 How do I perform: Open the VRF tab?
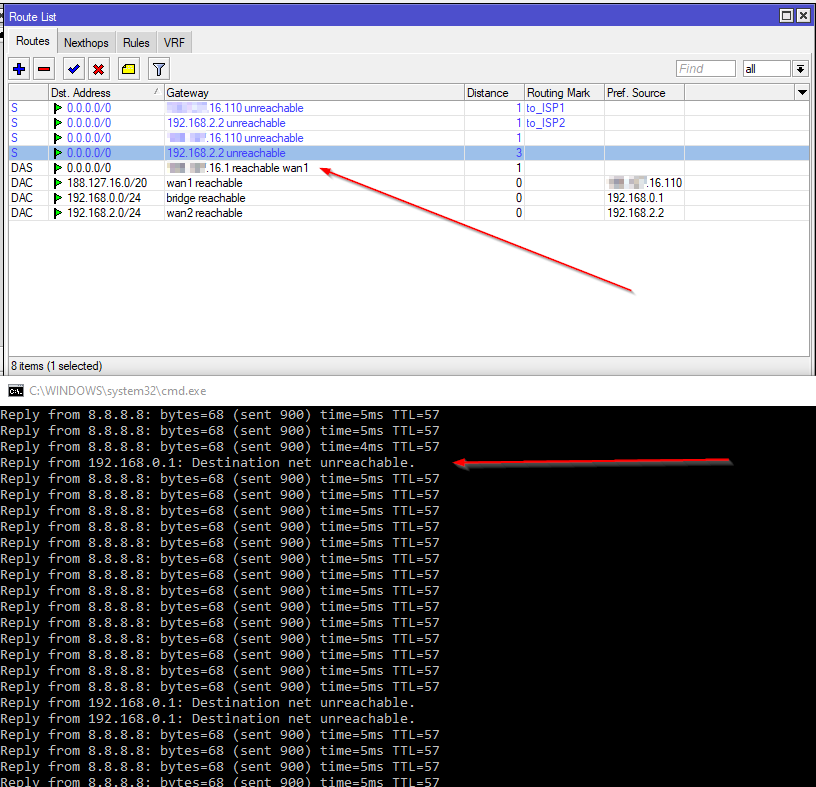tap(174, 43)
